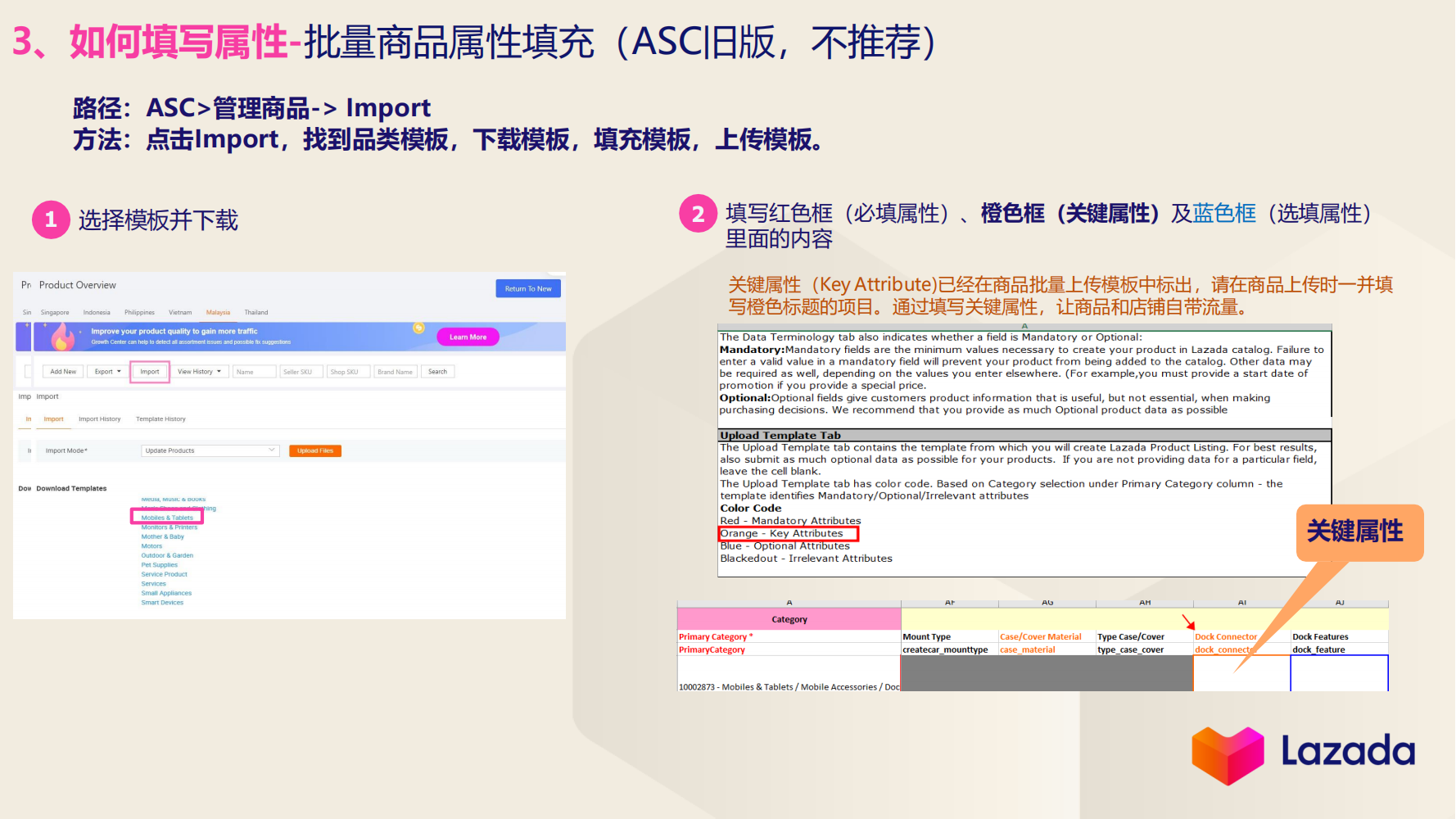1456x819 pixels.
Task: Switch to the Thailand country tab
Action: coord(256,312)
